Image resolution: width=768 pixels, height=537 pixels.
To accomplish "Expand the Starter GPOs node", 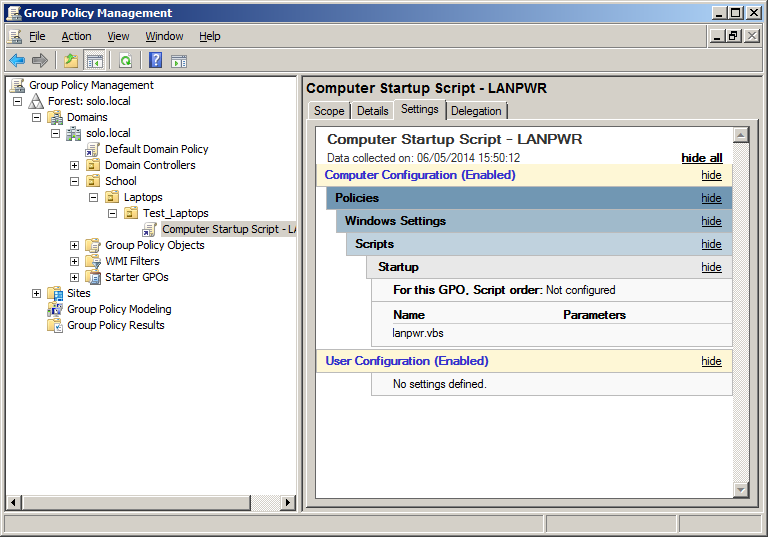I will (74, 278).
